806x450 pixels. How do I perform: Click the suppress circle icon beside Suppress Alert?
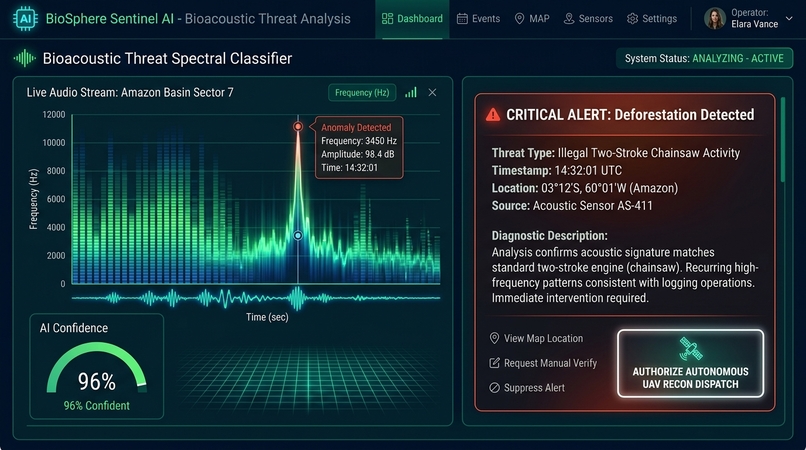[494, 388]
